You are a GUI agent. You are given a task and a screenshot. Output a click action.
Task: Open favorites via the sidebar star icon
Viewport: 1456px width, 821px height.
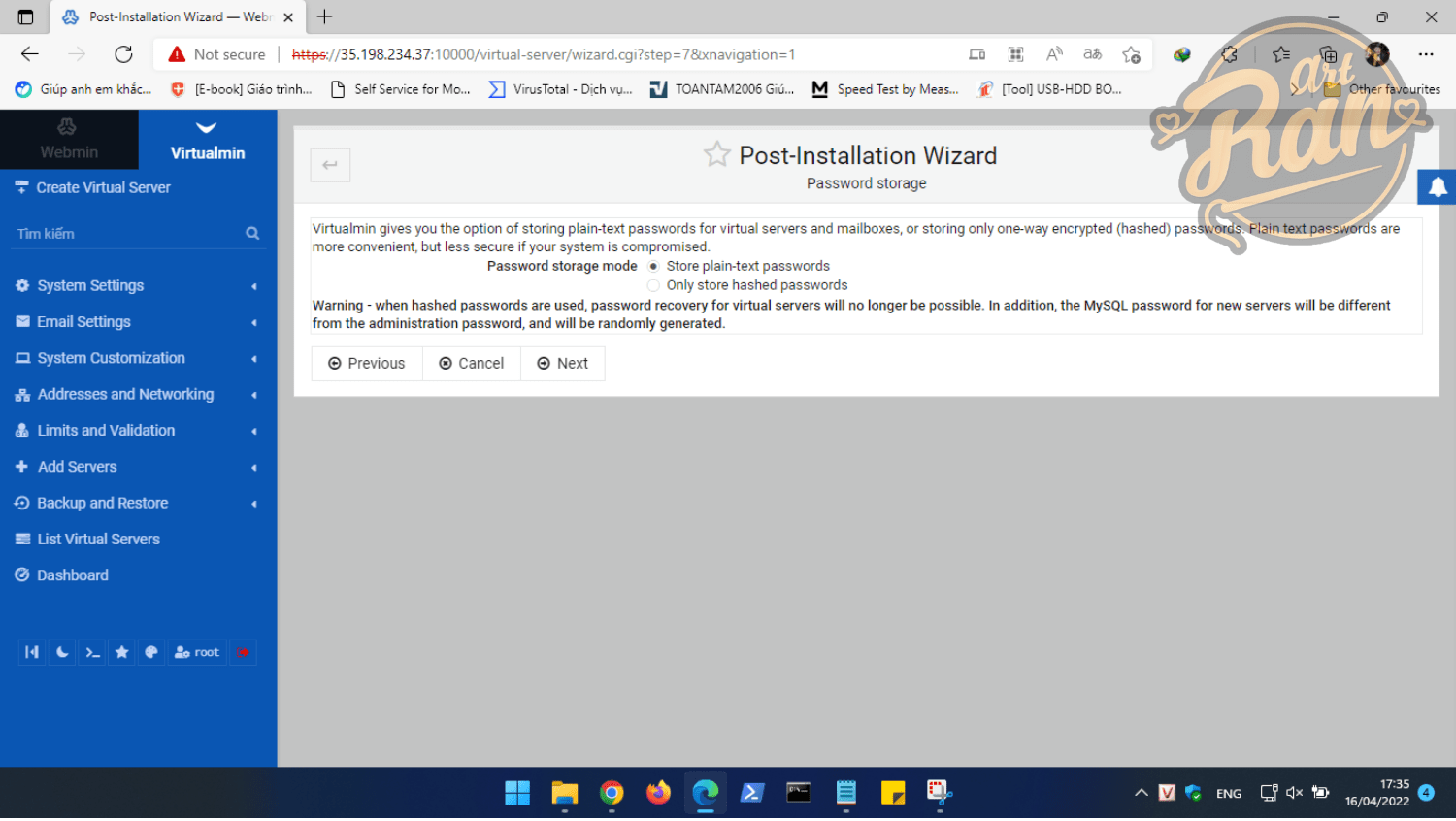pyautogui.click(x=121, y=654)
